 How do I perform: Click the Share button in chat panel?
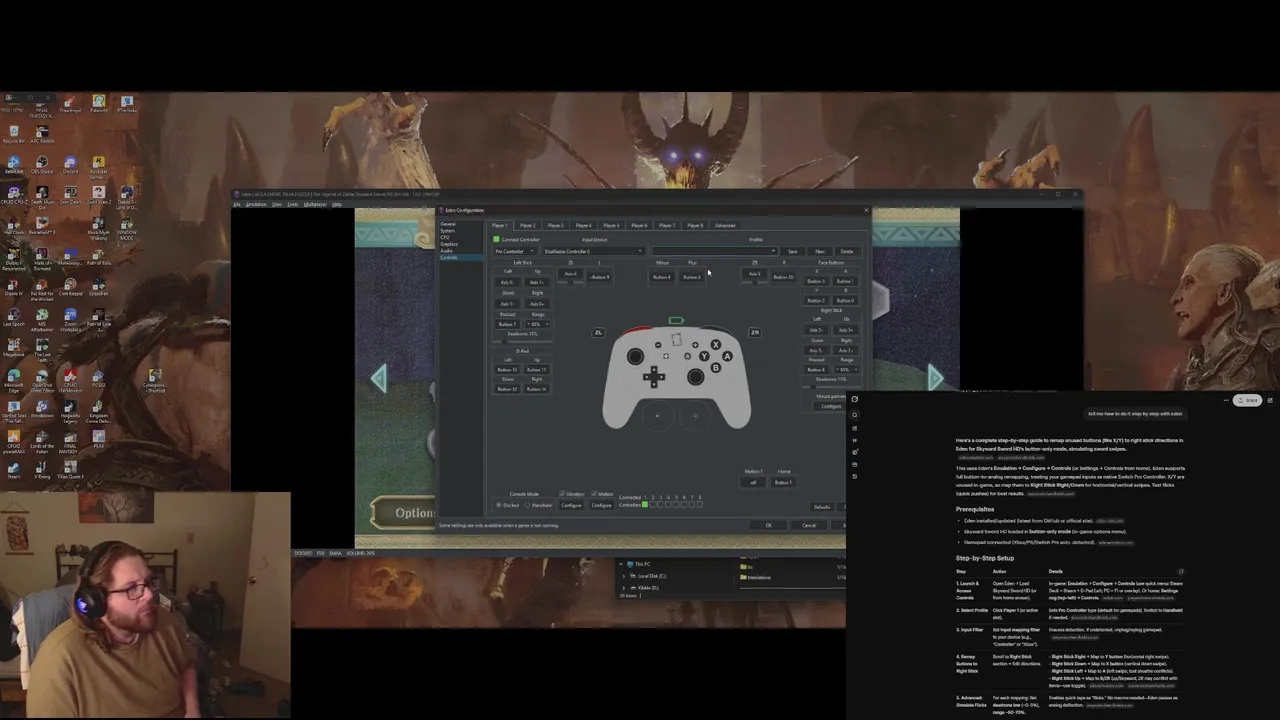(x=1248, y=400)
